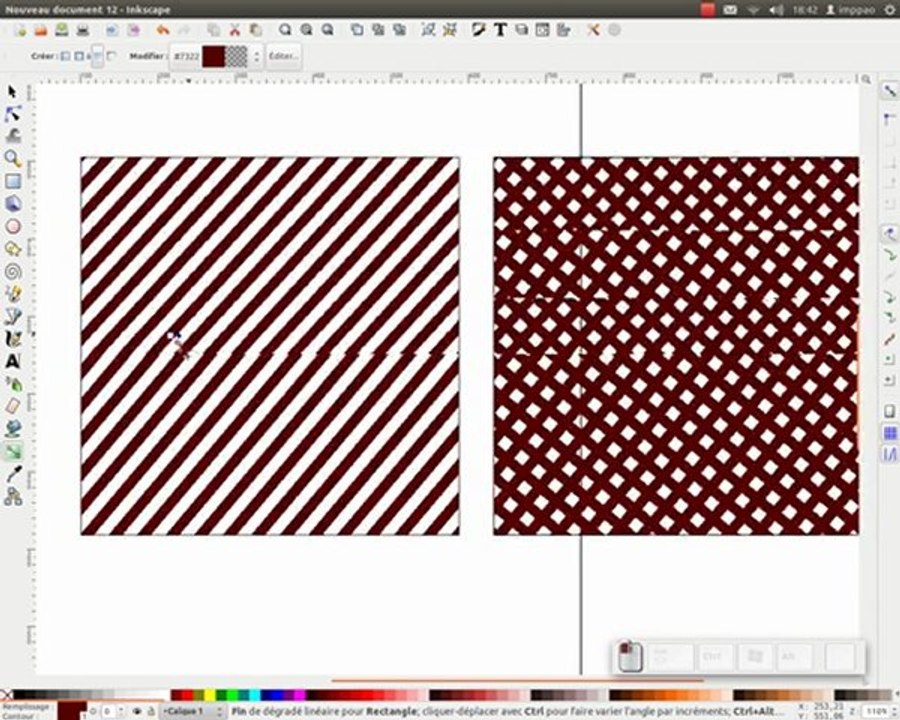Select the Text tool in toolbox
The height and width of the screenshot is (720, 900).
tap(13, 361)
